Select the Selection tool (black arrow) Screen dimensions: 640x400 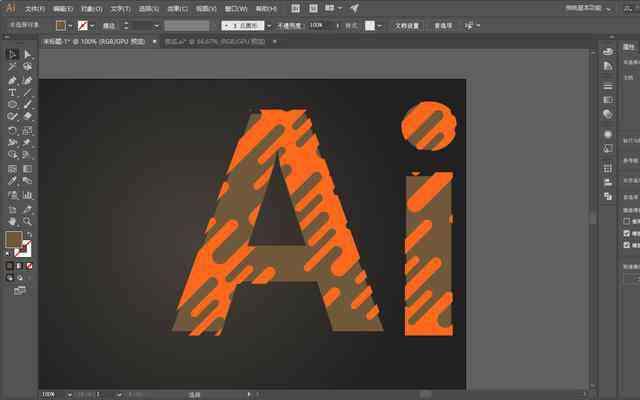(12, 54)
